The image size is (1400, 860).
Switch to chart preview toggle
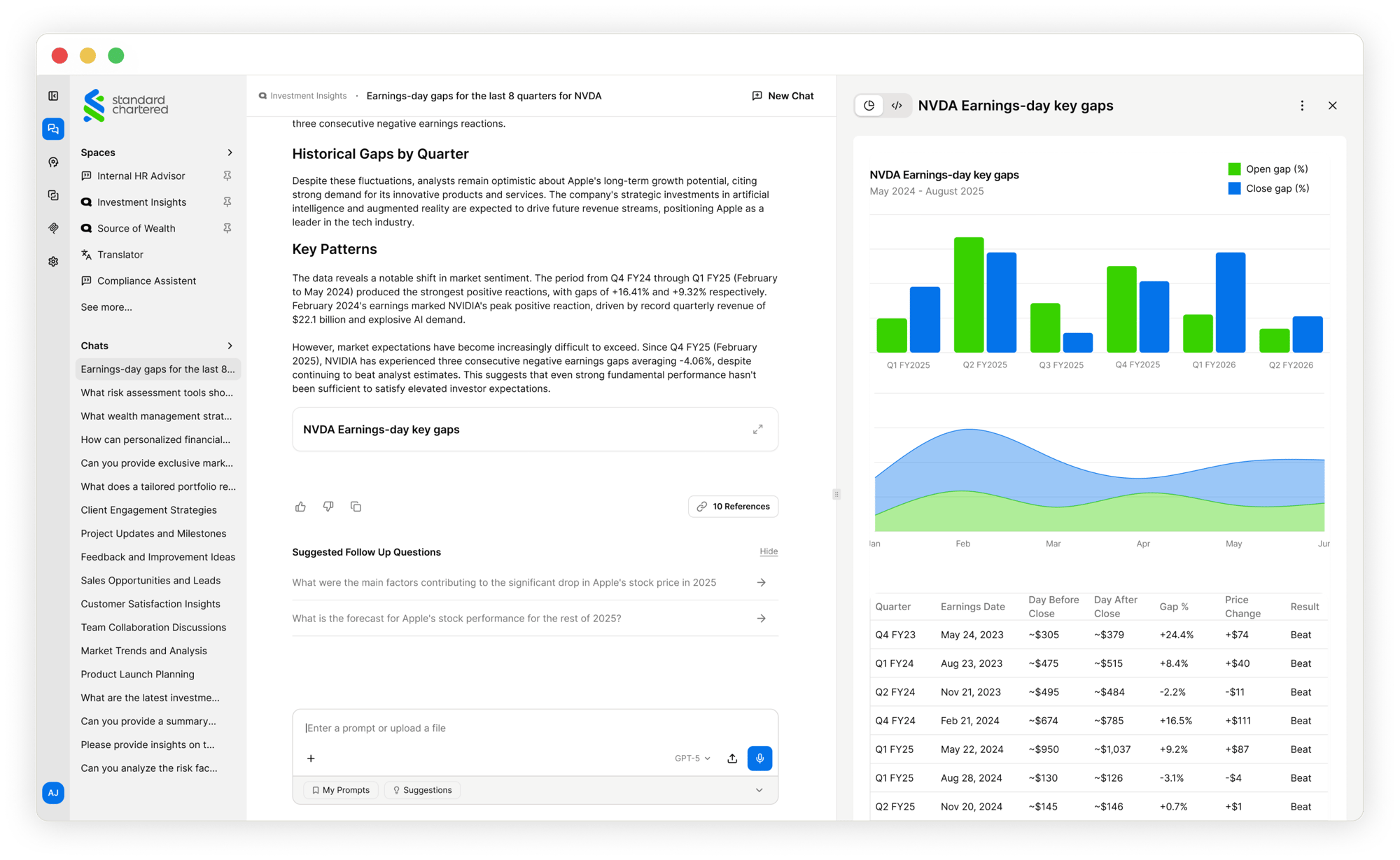point(869,106)
